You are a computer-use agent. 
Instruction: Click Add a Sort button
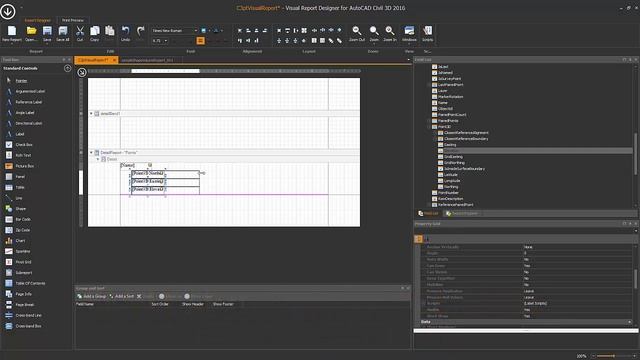click(121, 296)
